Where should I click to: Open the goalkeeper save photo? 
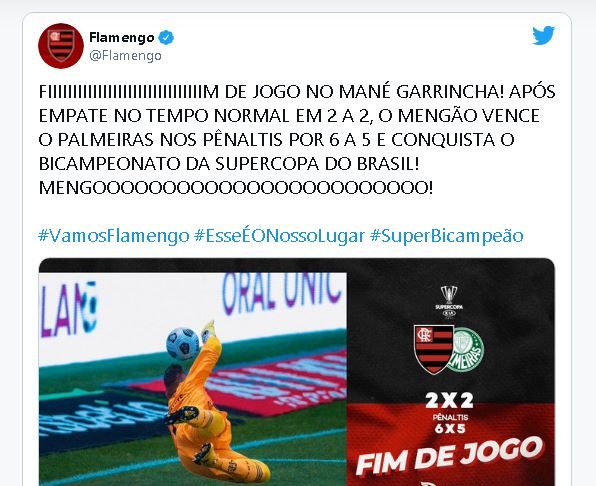point(193,379)
